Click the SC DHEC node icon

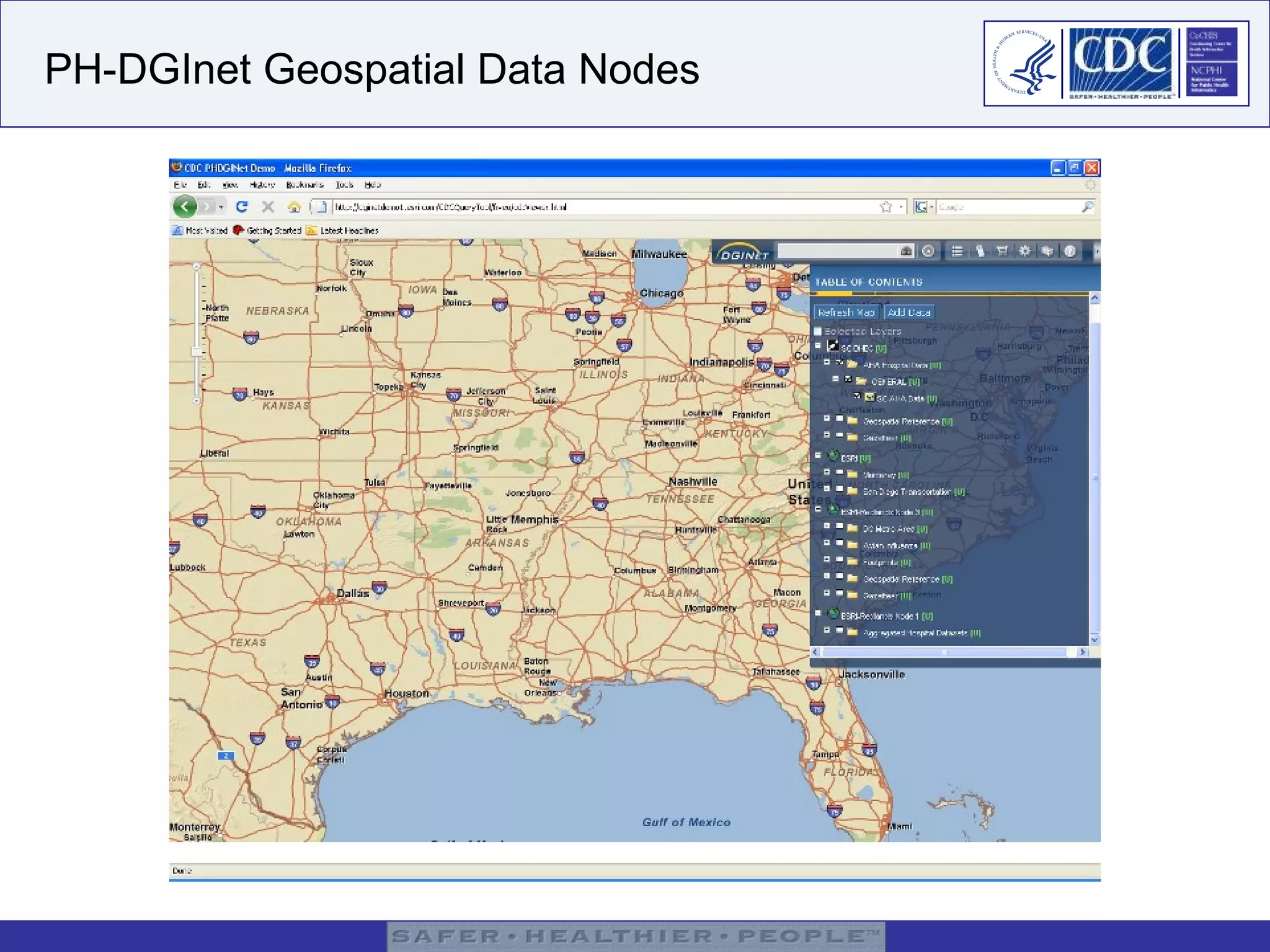(x=833, y=346)
